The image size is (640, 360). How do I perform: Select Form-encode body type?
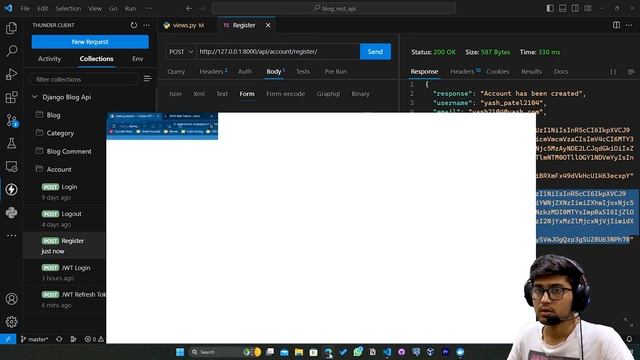coord(285,94)
